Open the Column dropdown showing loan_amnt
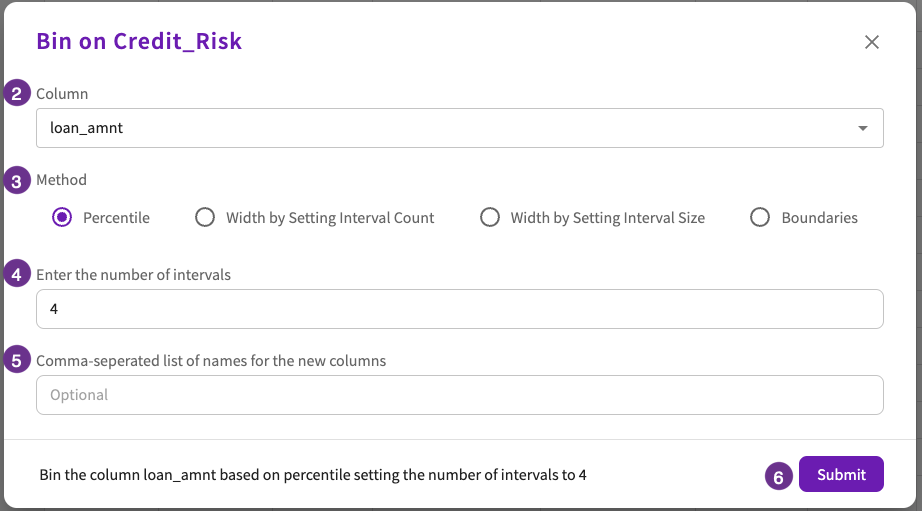Viewport: 922px width, 511px height. (459, 128)
